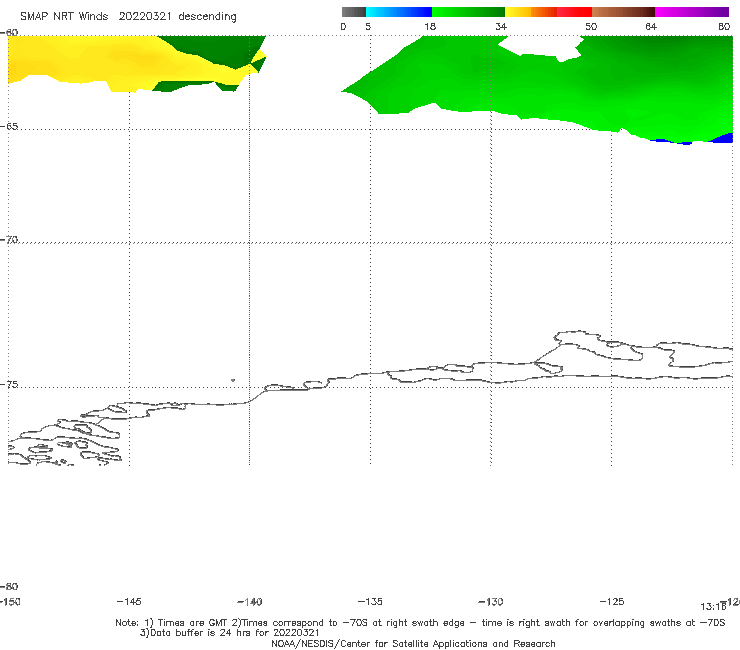Click the longitude label '-135'
The width and height of the screenshot is (740, 650).
370,602
